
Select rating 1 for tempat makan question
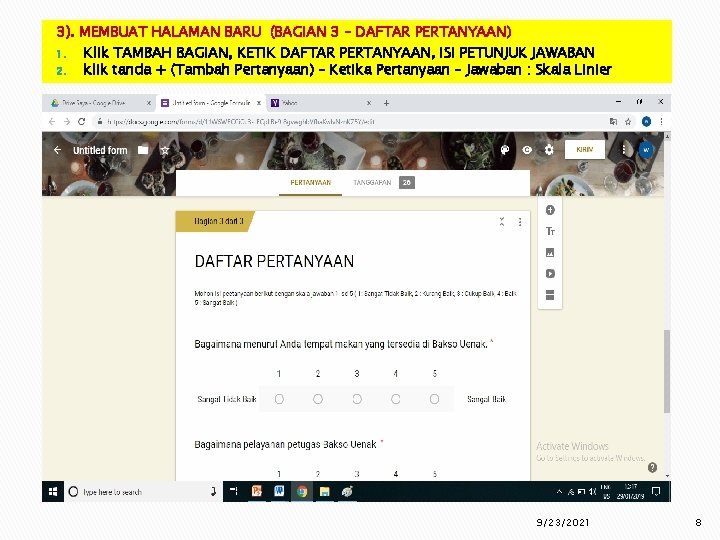click(279, 399)
